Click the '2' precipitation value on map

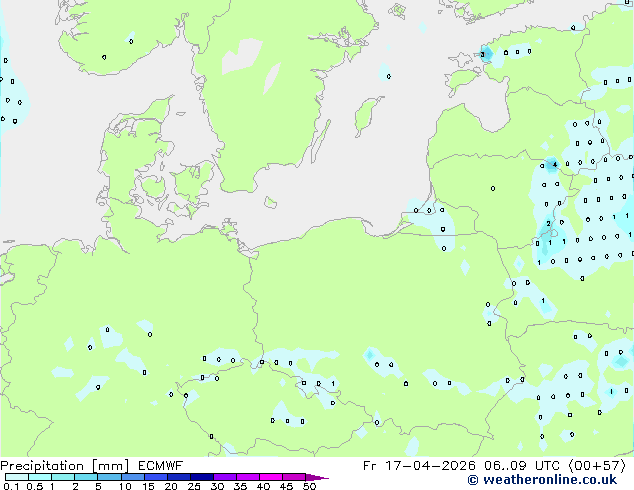pos(548,224)
